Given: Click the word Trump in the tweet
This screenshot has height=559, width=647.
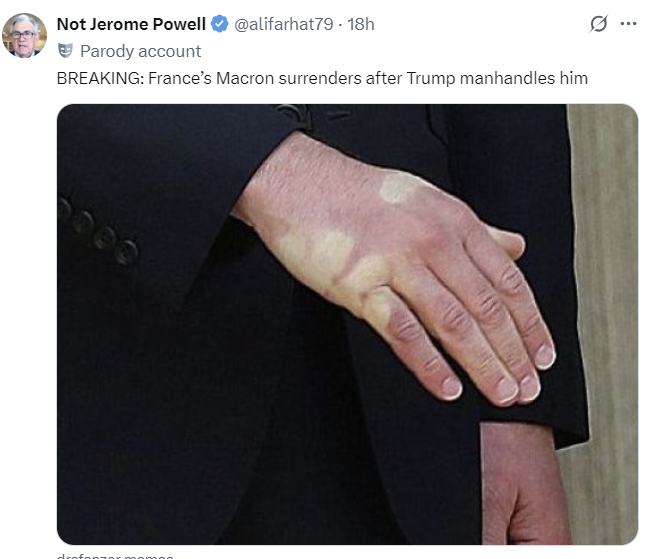Looking at the screenshot, I should (x=431, y=79).
